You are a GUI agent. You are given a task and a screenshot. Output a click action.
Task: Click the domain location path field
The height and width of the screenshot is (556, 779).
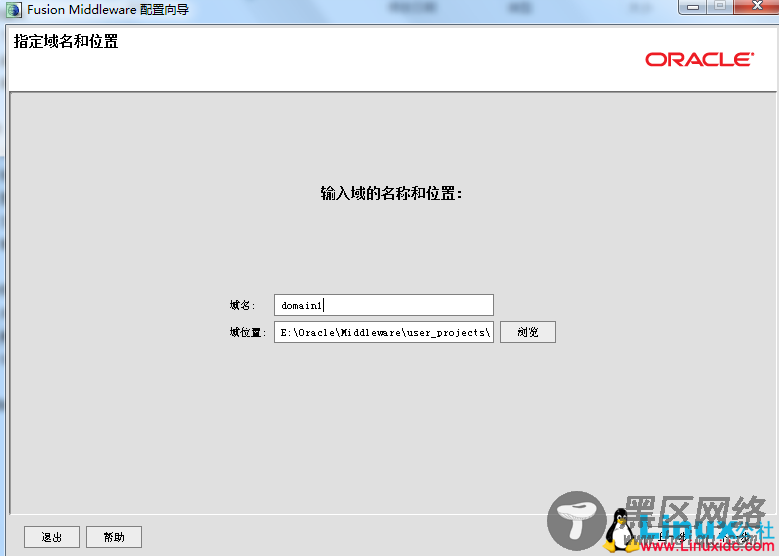coord(384,332)
